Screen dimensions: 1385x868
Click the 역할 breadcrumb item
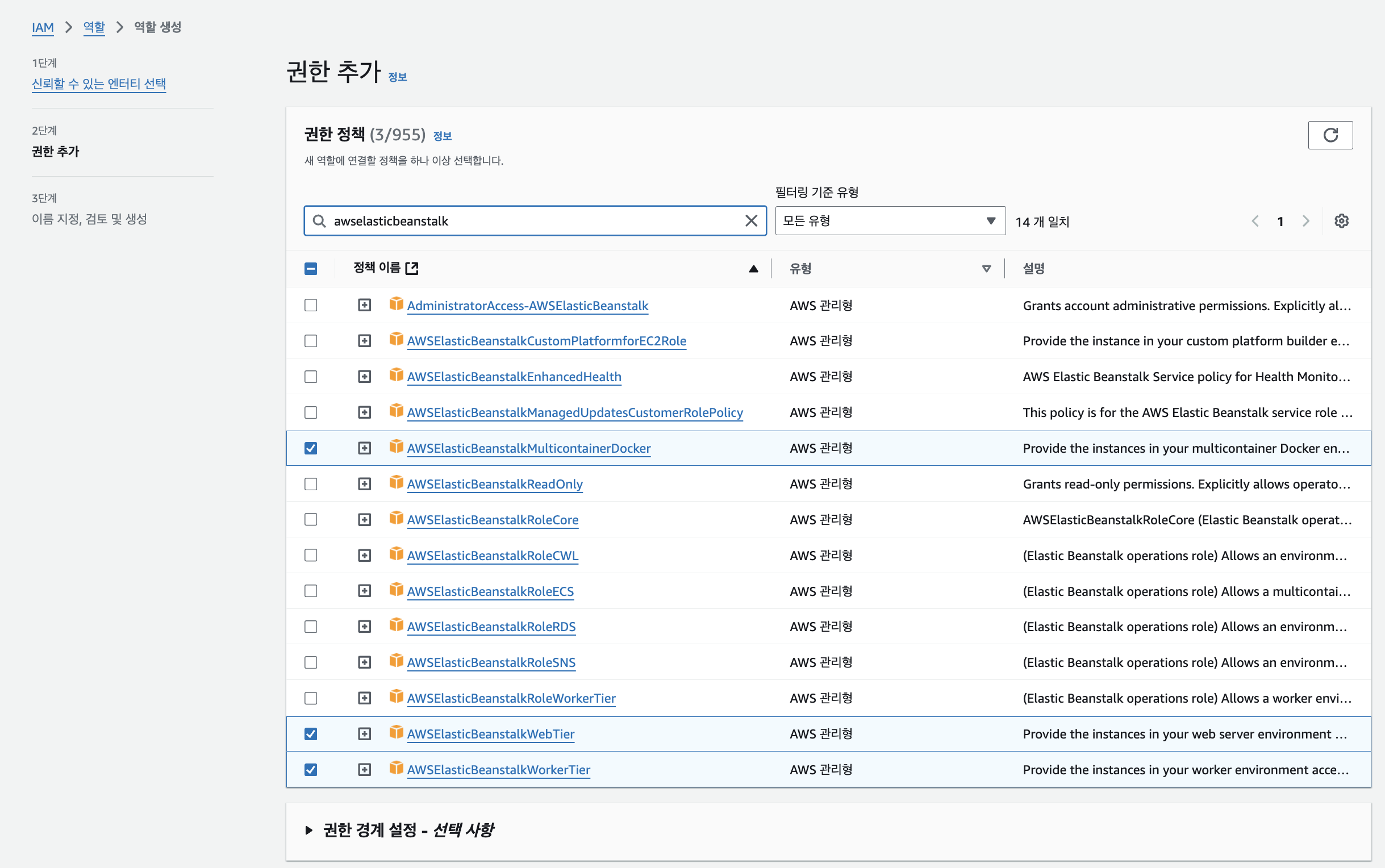pyautogui.click(x=94, y=27)
